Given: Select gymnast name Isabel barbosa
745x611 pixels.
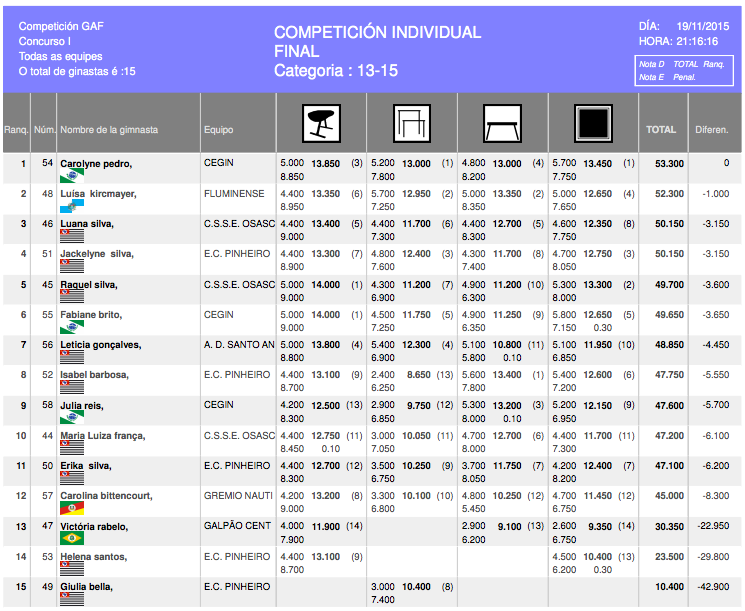Looking at the screenshot, I should pyautogui.click(x=95, y=375).
